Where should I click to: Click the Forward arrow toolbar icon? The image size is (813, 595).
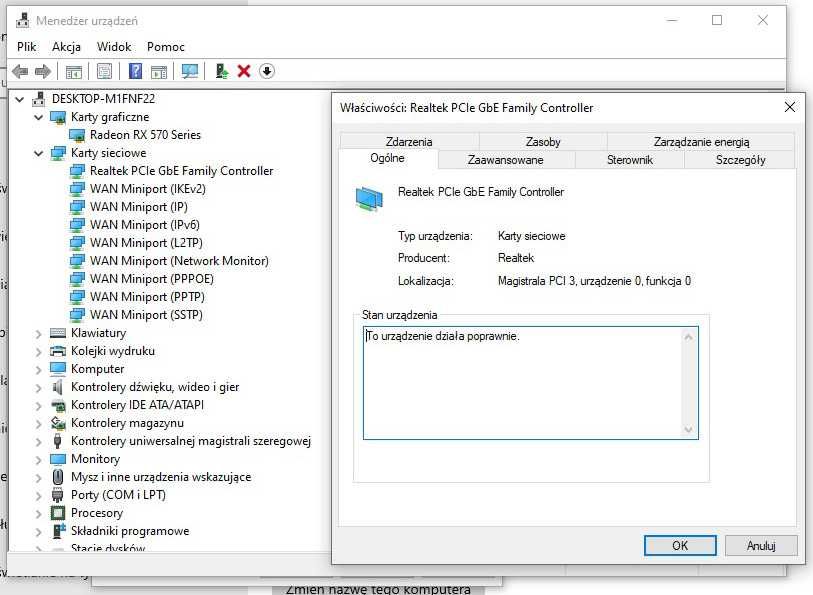pyautogui.click(x=43, y=71)
